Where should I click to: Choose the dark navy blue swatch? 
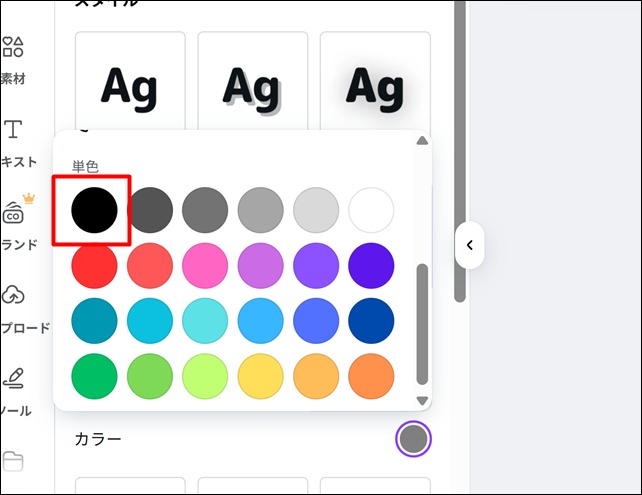[371, 320]
